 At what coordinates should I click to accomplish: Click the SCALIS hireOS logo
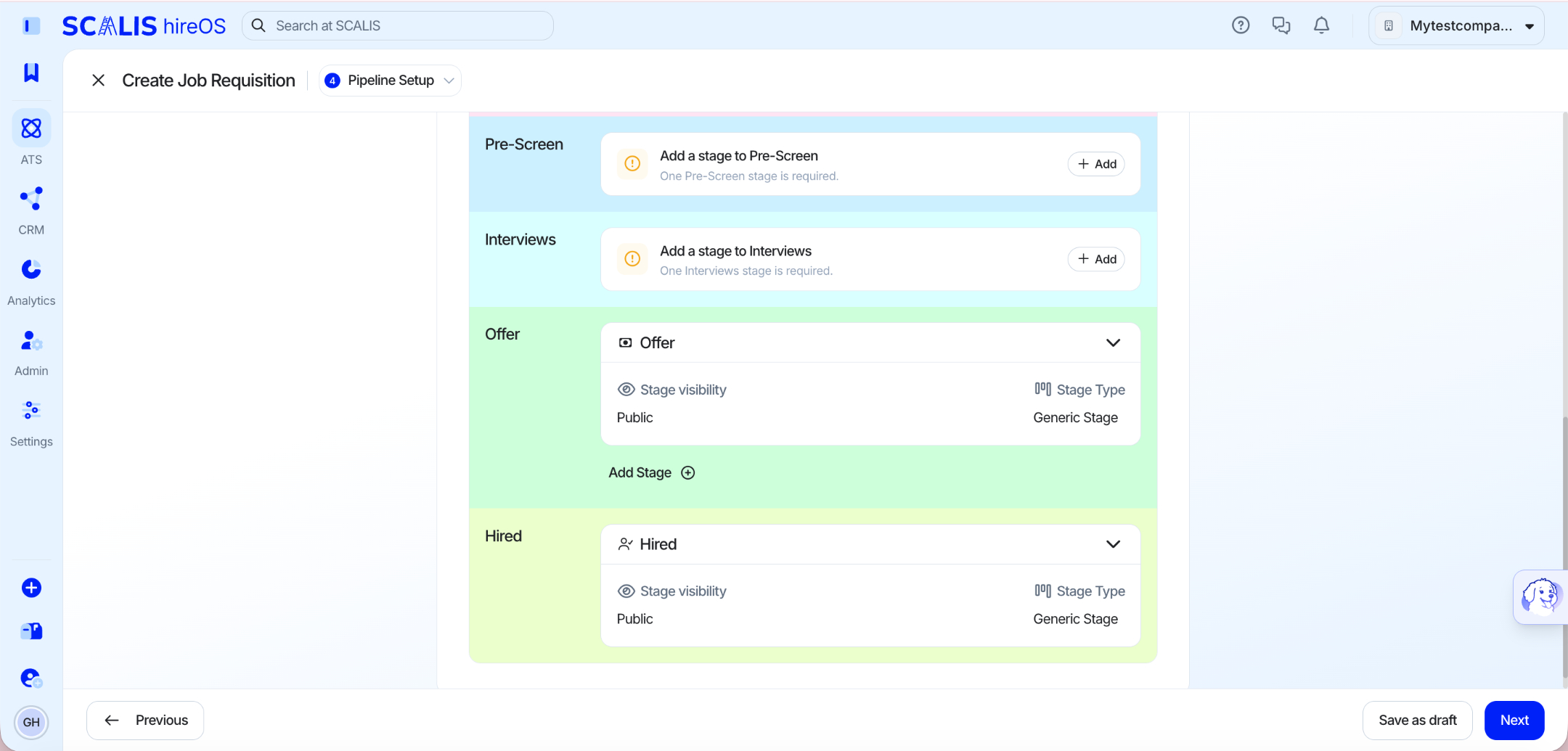click(x=144, y=26)
